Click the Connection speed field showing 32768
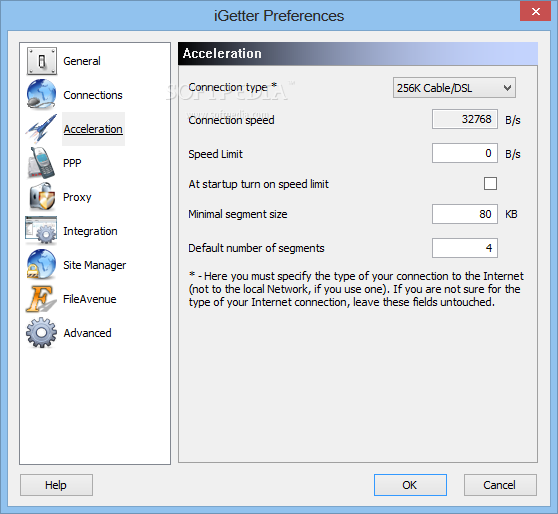Viewport: 558px width, 514px height. tap(465, 119)
